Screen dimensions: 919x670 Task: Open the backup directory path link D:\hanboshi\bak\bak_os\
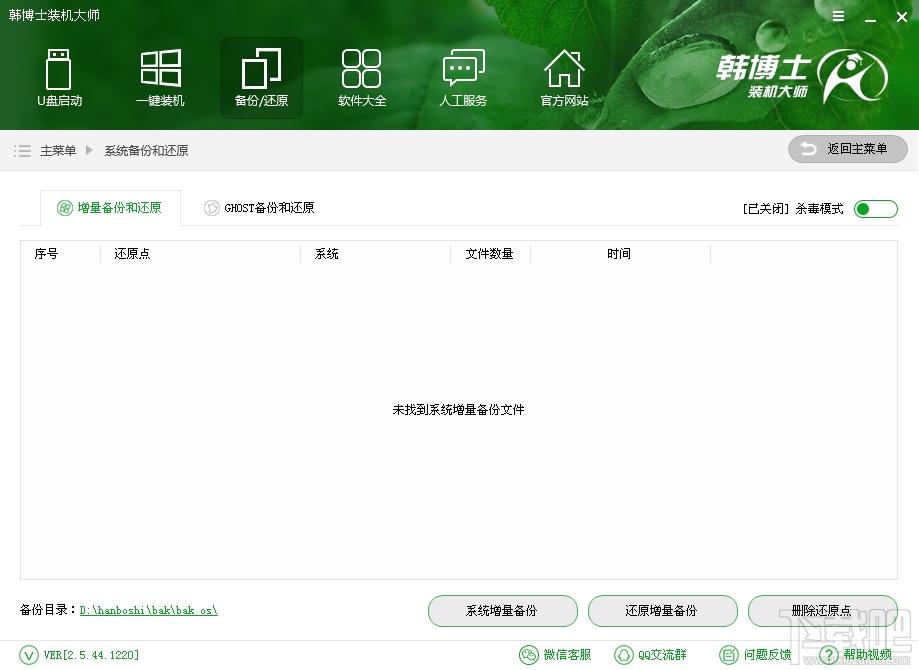click(x=148, y=610)
